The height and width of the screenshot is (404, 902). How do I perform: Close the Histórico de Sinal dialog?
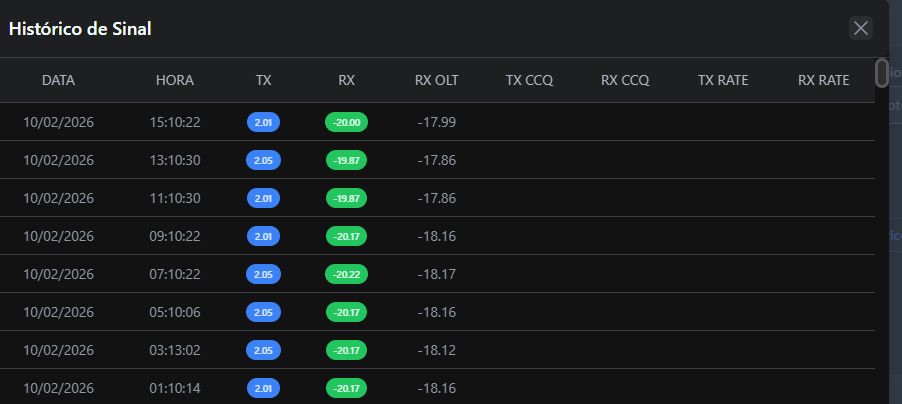(860, 28)
